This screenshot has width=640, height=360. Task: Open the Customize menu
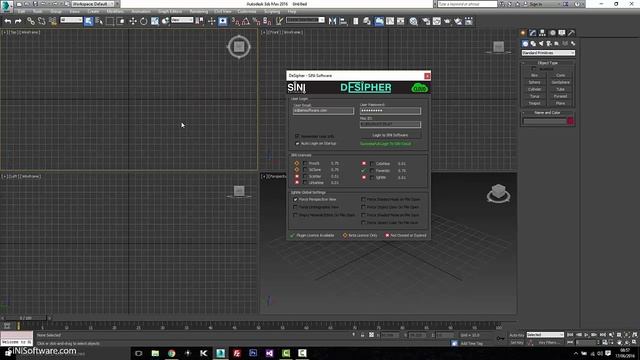pos(247,11)
